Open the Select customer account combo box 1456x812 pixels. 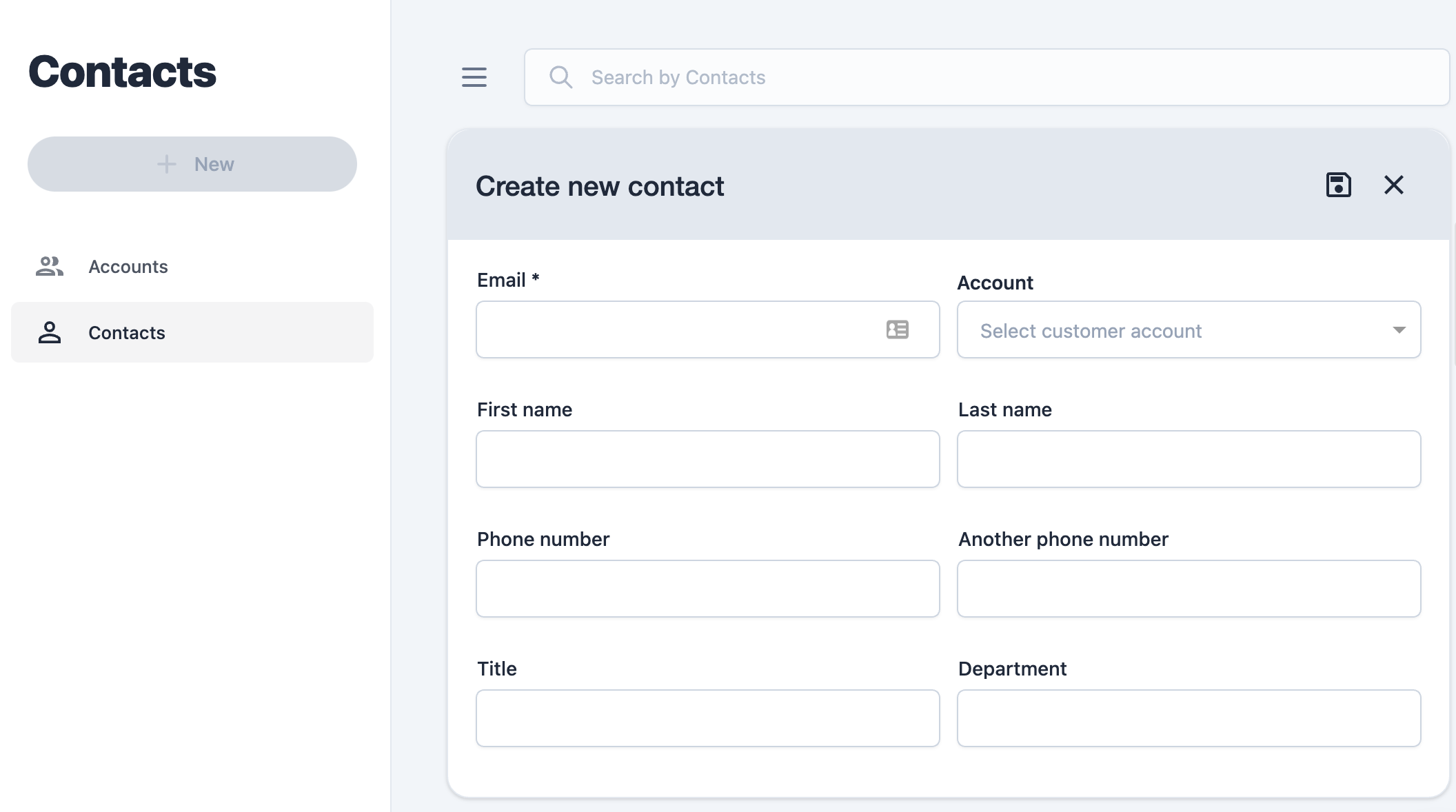point(1189,329)
